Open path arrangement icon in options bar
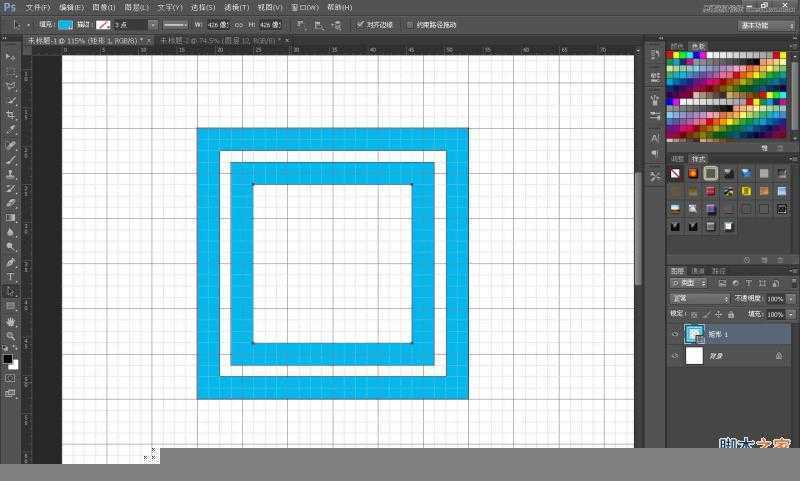Viewport: 800px width, 481px height. point(336,24)
